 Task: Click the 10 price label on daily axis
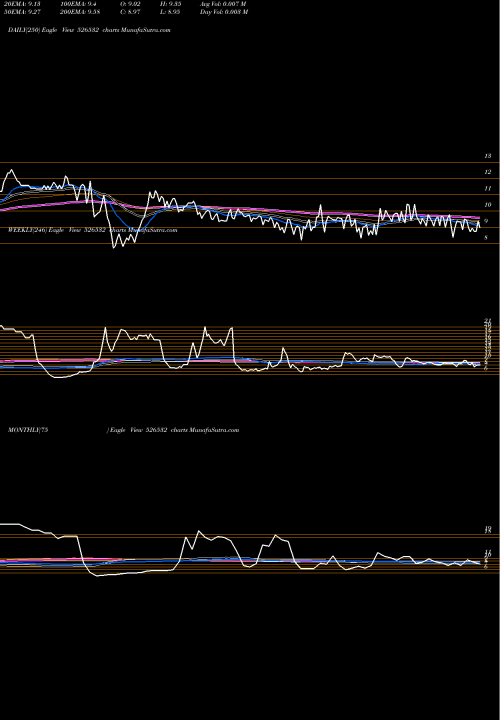pyautogui.click(x=488, y=205)
